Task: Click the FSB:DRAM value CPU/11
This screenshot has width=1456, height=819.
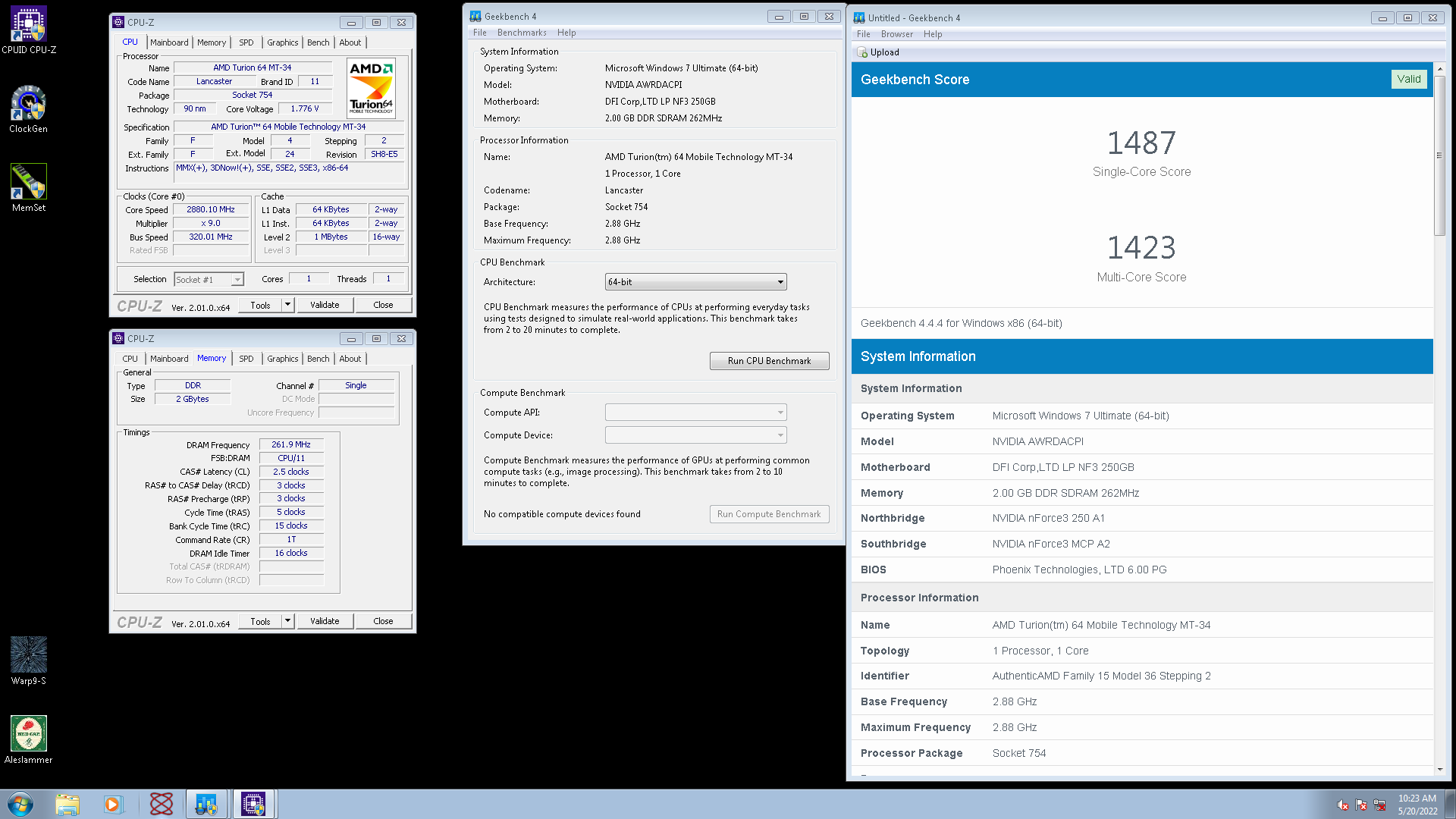Action: click(291, 458)
